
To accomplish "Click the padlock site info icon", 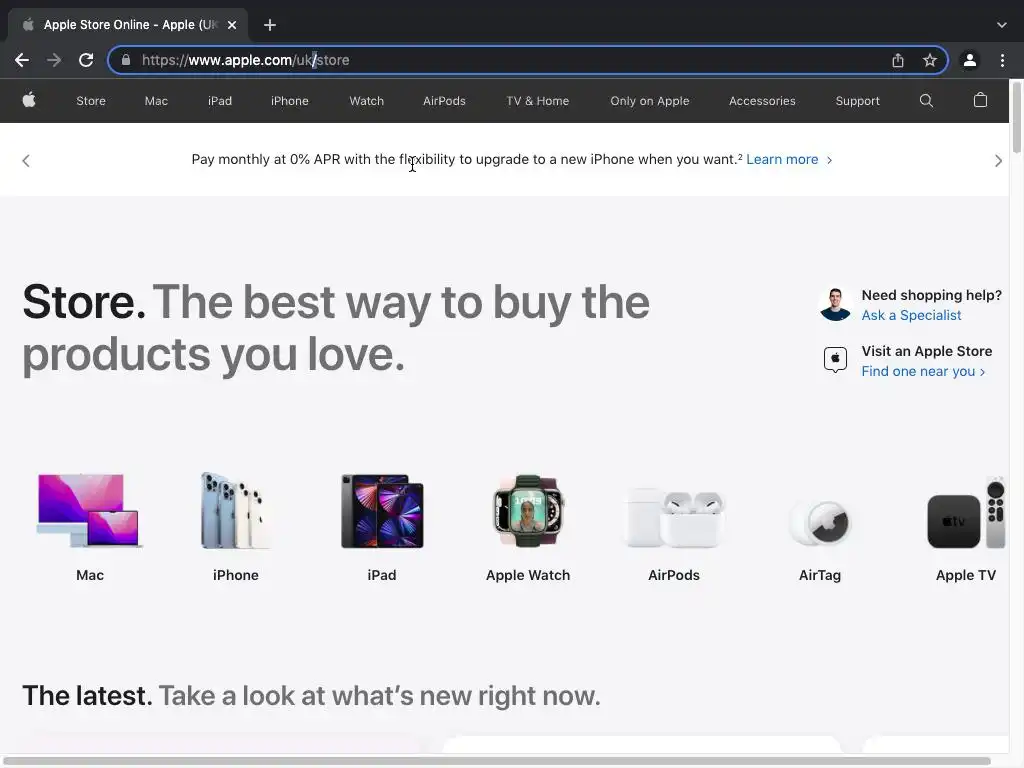I will click(126, 60).
